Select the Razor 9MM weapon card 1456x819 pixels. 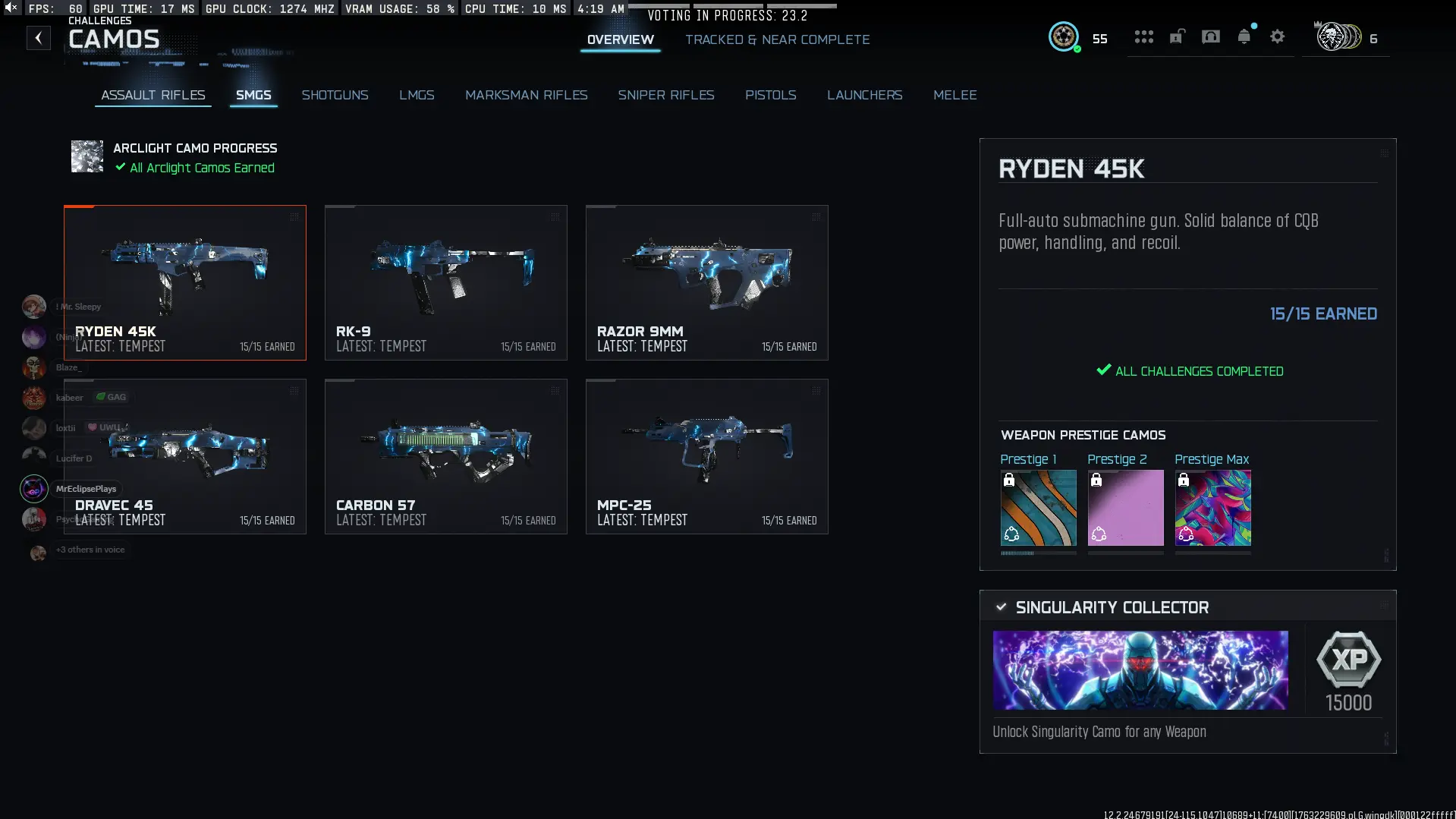tap(706, 282)
